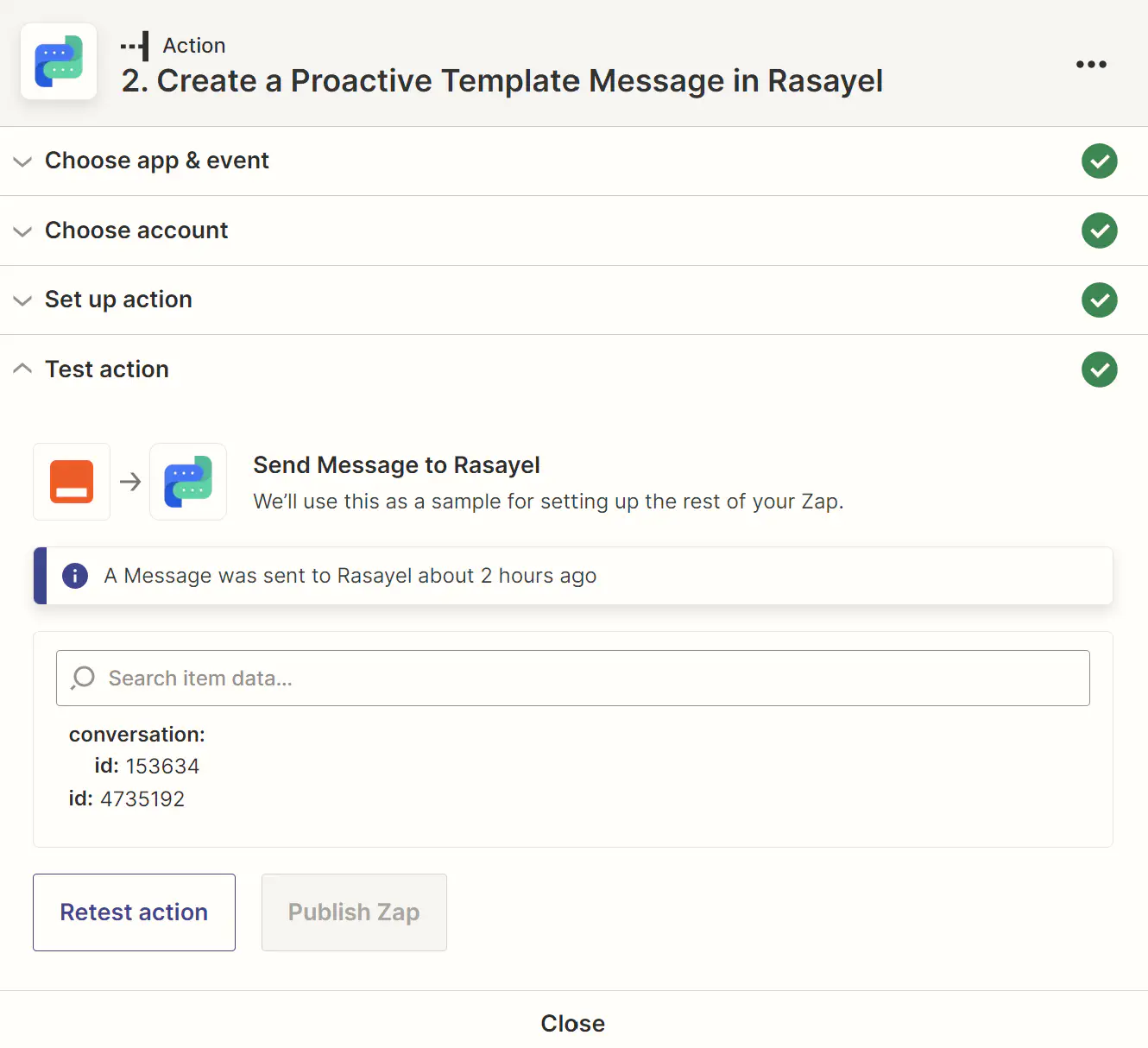Click the Action label above the title
The image size is (1148, 1048).
[194, 46]
